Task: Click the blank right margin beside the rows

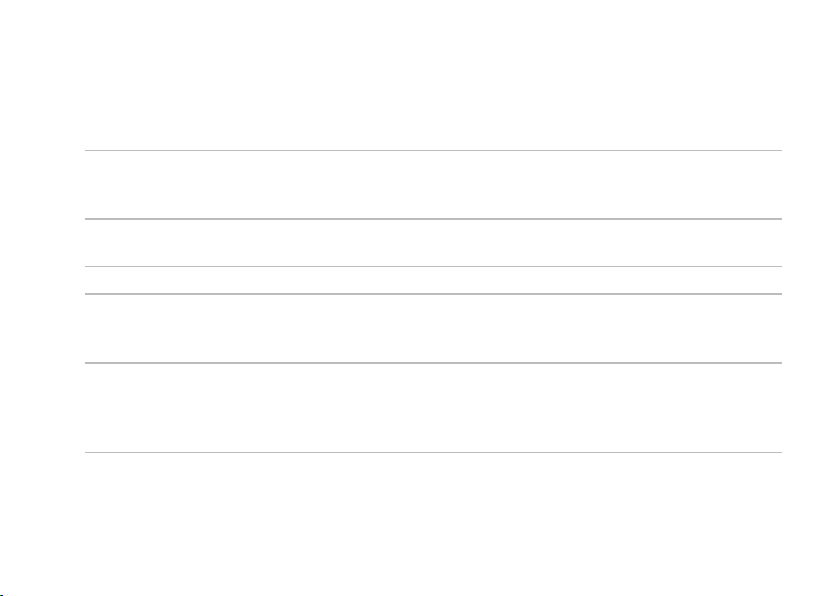Action: pos(811,301)
